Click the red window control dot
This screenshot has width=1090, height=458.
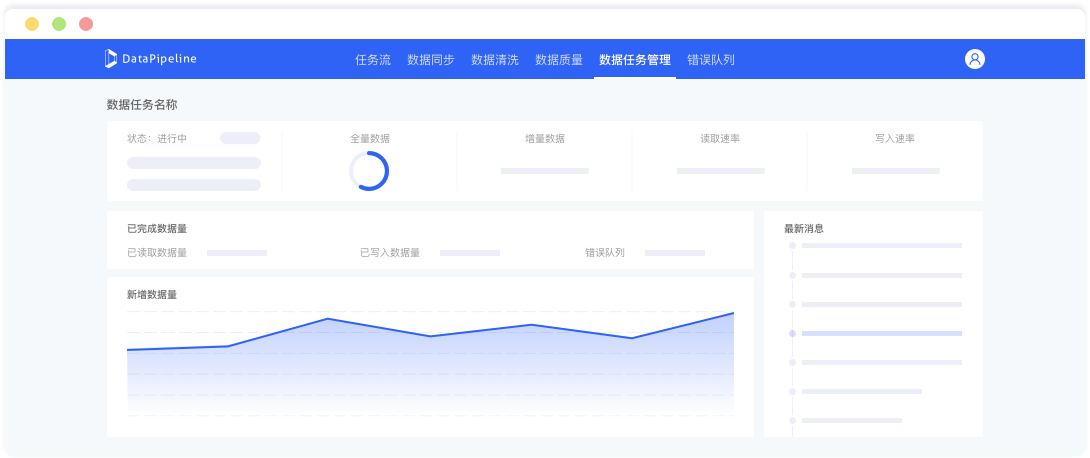coord(86,23)
